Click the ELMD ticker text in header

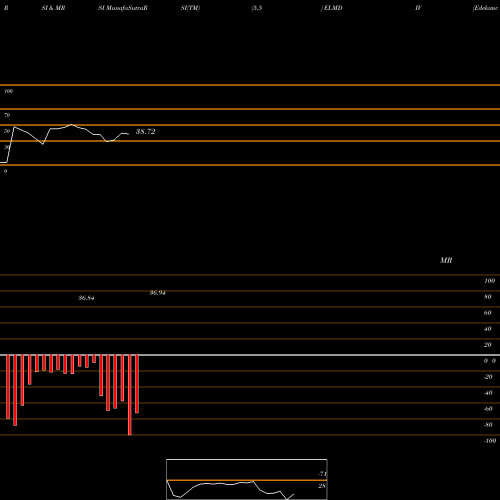pyautogui.click(x=333, y=8)
